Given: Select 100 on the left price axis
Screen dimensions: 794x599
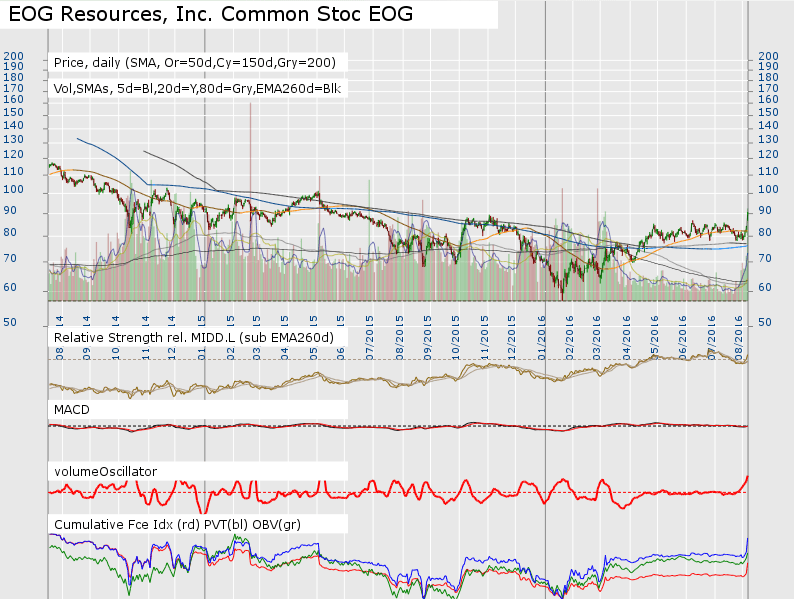Looking at the screenshot, I should pos(14,189).
